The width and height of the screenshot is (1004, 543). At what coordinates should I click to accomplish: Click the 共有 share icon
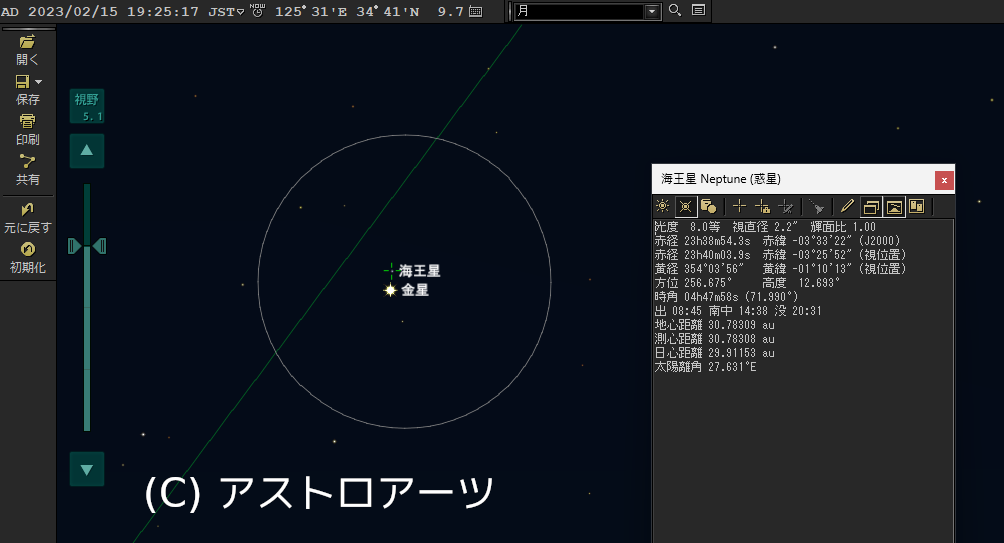click(x=27, y=161)
